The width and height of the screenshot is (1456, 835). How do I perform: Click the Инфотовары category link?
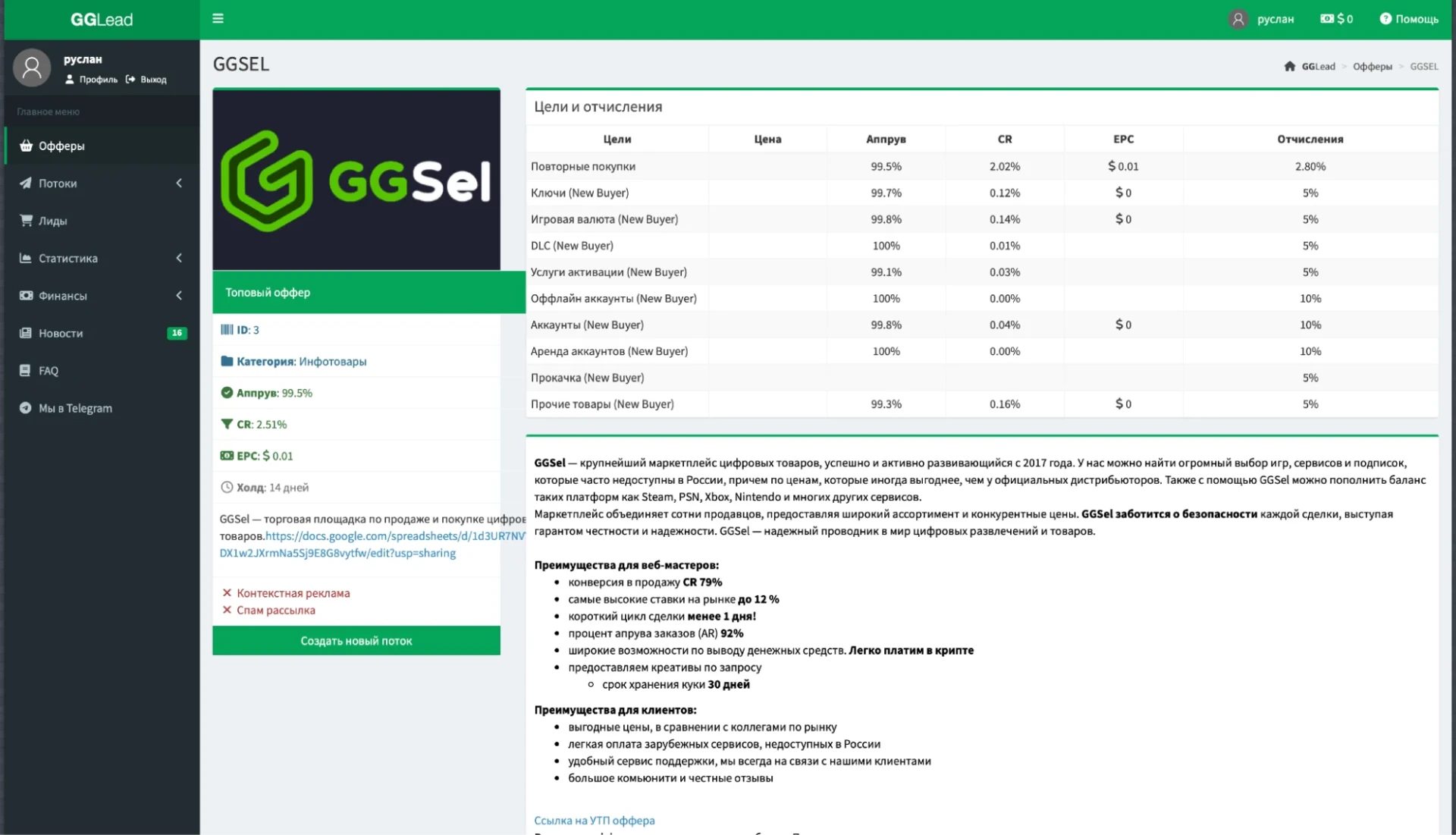coord(333,362)
